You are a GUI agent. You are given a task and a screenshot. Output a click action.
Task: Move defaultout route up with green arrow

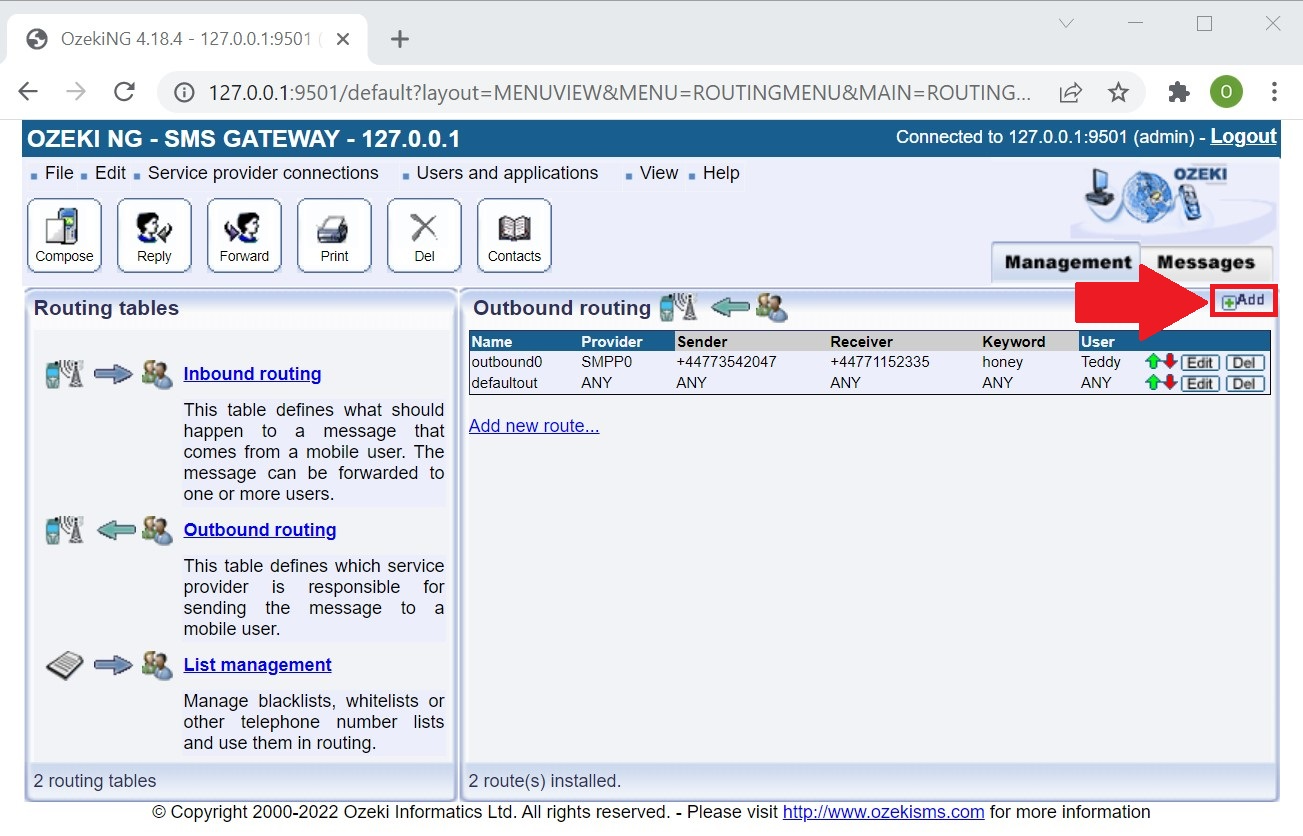point(1153,383)
